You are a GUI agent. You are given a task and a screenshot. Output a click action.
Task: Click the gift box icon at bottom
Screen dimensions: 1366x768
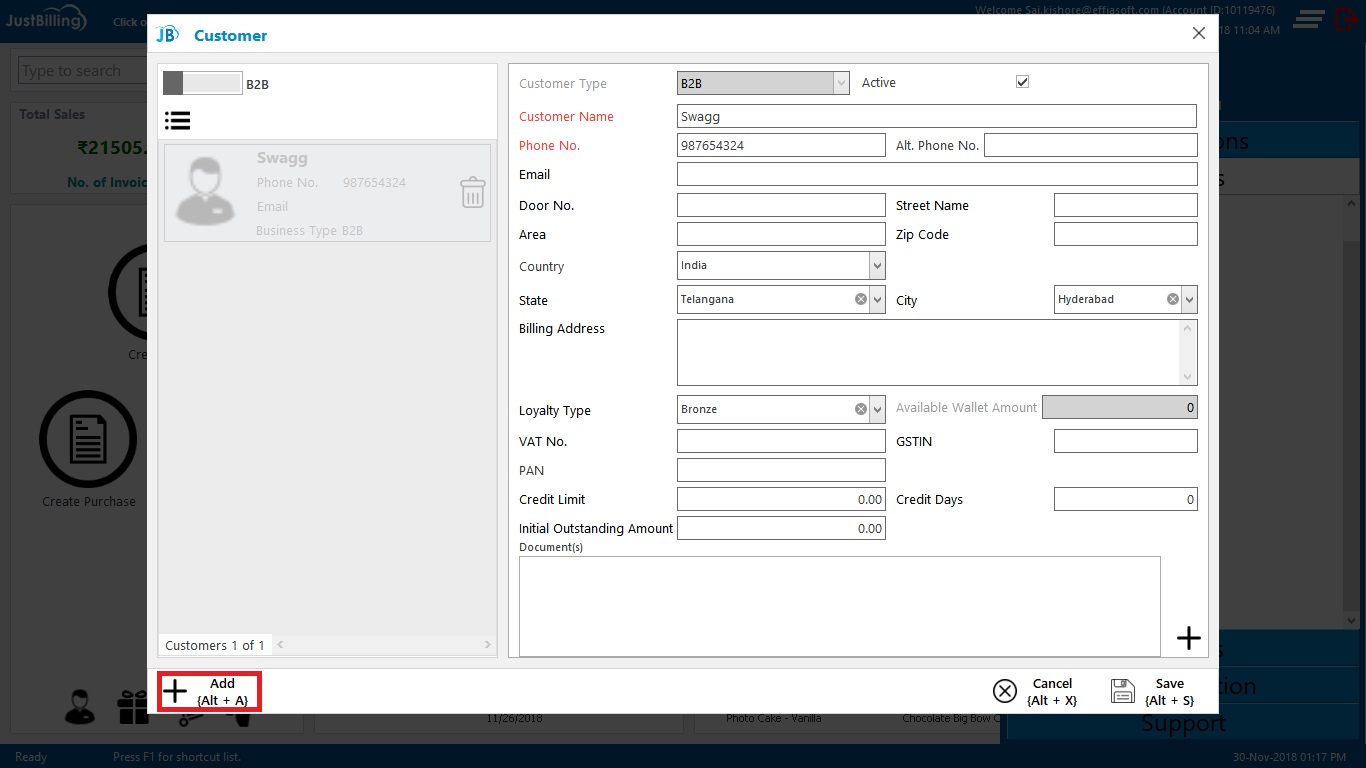pyautogui.click(x=133, y=707)
